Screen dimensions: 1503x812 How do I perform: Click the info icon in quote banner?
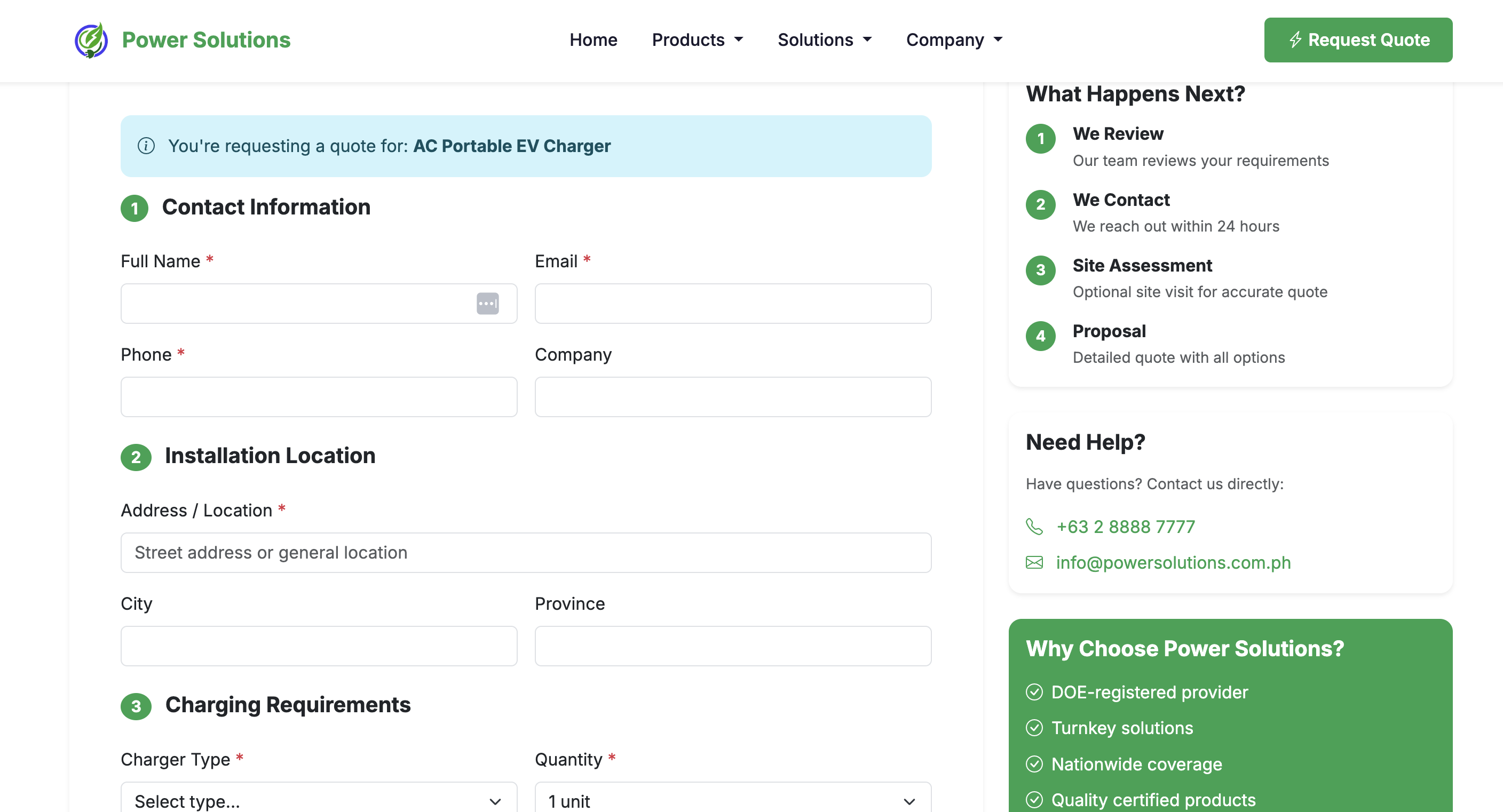point(146,146)
